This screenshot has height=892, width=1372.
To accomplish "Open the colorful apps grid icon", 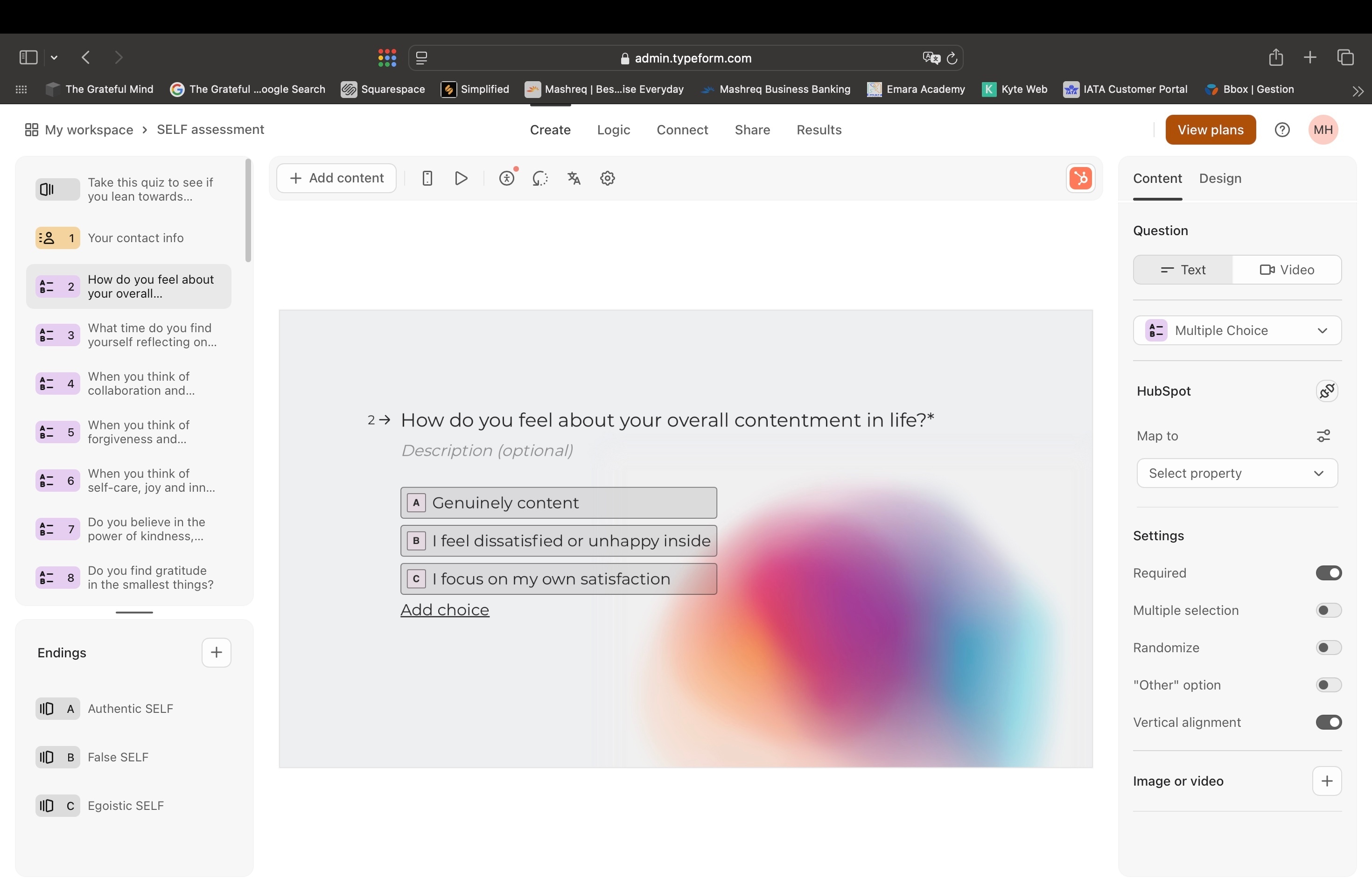I will point(387,58).
